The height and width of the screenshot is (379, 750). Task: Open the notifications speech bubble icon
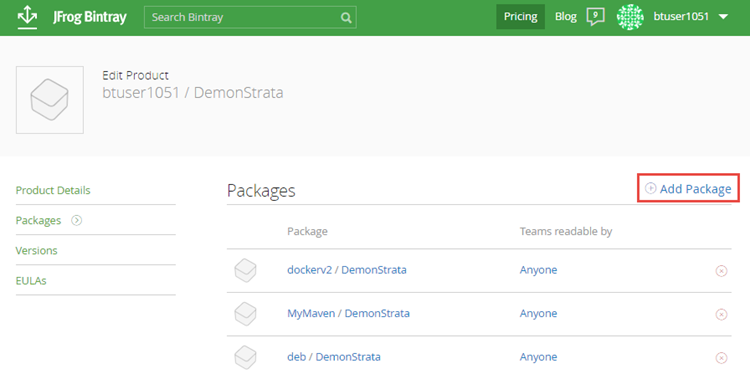[596, 17]
